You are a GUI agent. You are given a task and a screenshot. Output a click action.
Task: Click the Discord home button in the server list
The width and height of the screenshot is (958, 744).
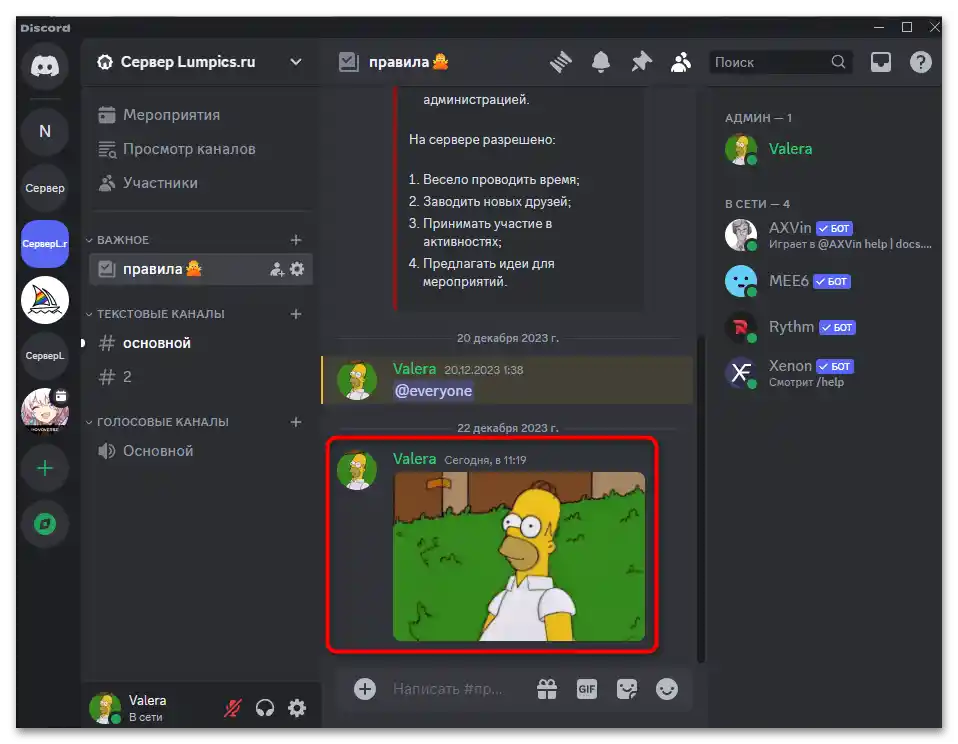[44, 67]
